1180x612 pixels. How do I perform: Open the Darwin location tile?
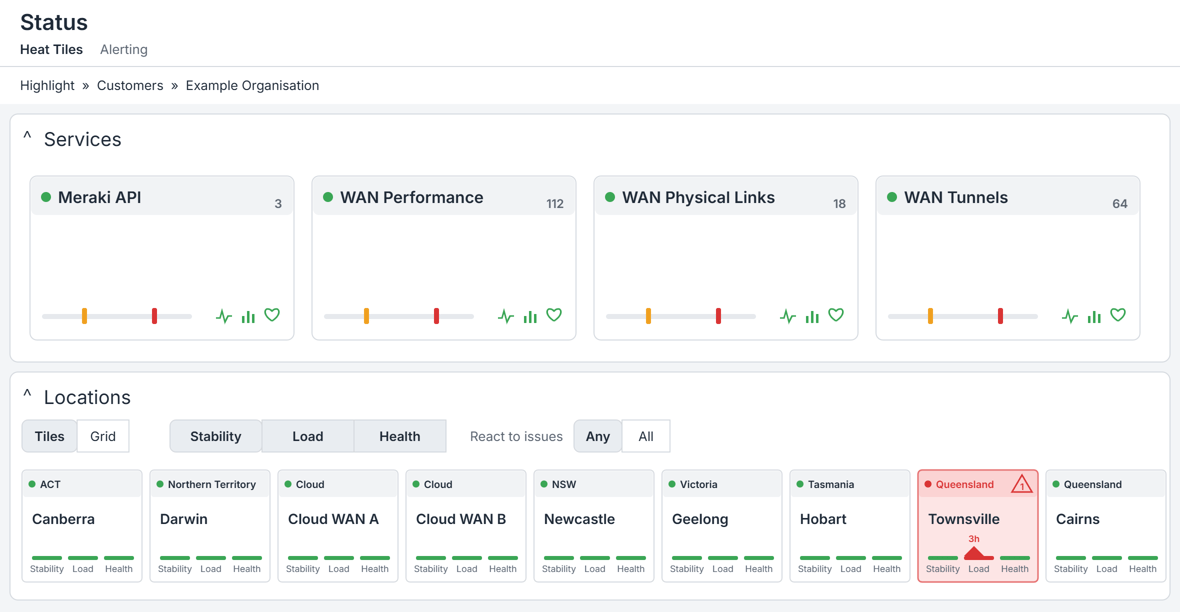coord(210,526)
